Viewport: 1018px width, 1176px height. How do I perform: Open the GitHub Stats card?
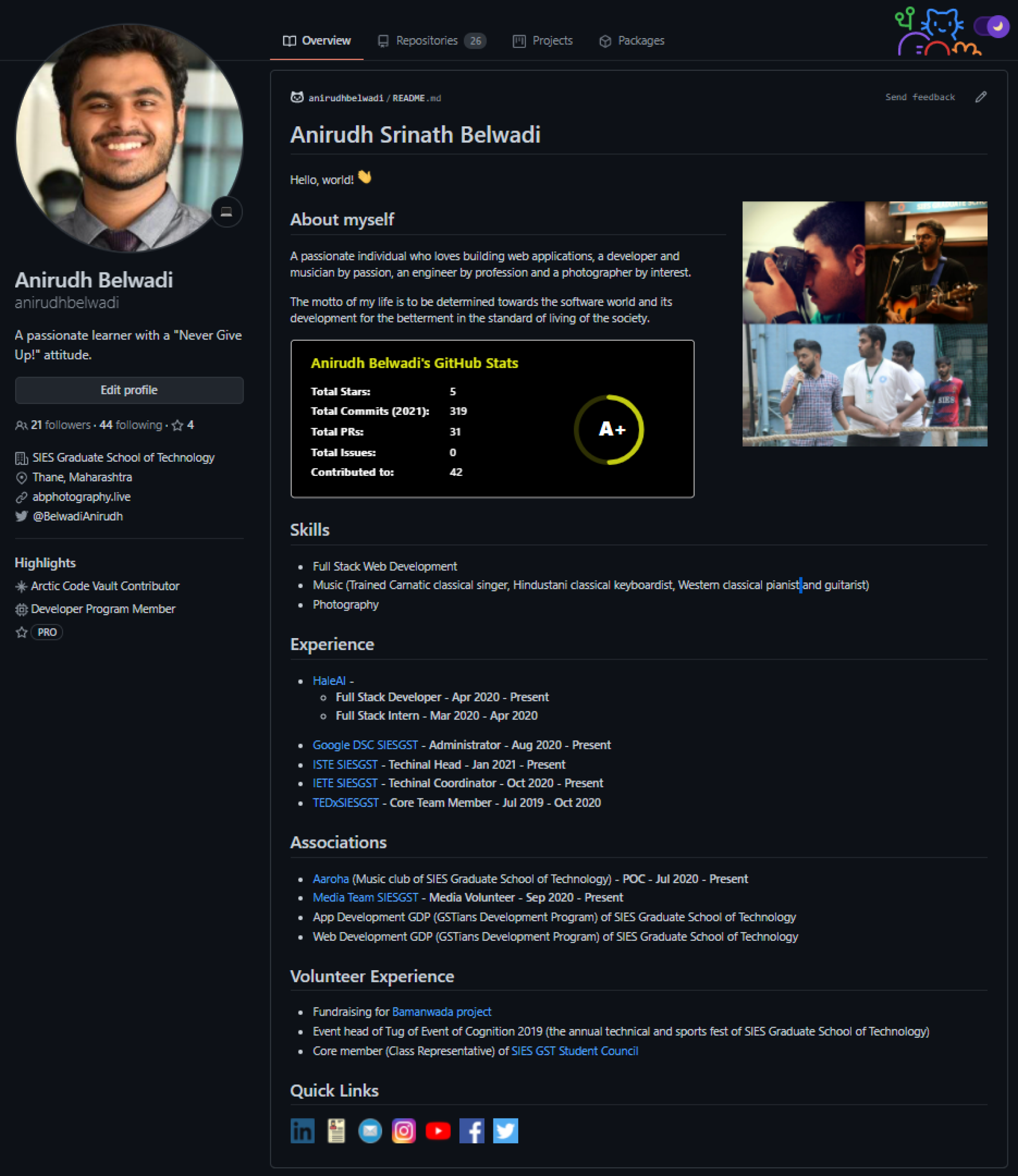point(492,418)
